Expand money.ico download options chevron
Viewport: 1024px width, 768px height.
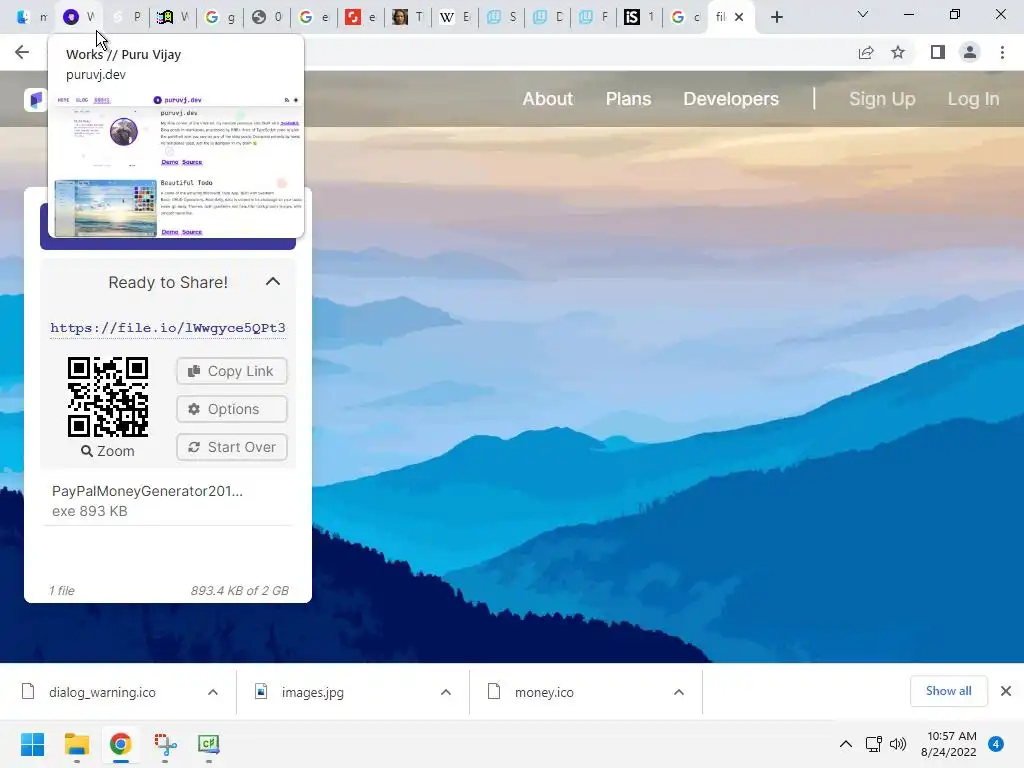(x=679, y=692)
